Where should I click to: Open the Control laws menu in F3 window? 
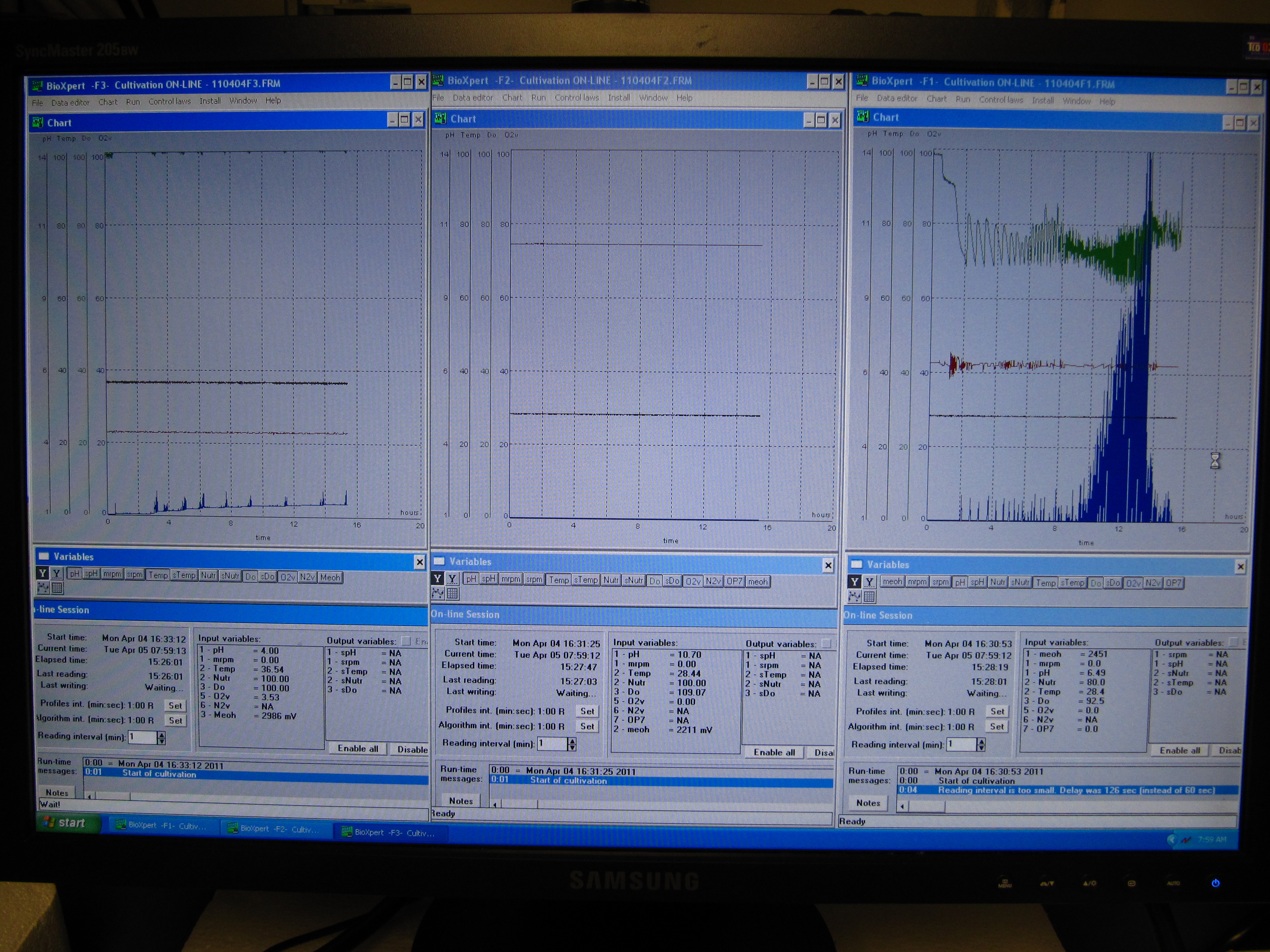(169, 102)
